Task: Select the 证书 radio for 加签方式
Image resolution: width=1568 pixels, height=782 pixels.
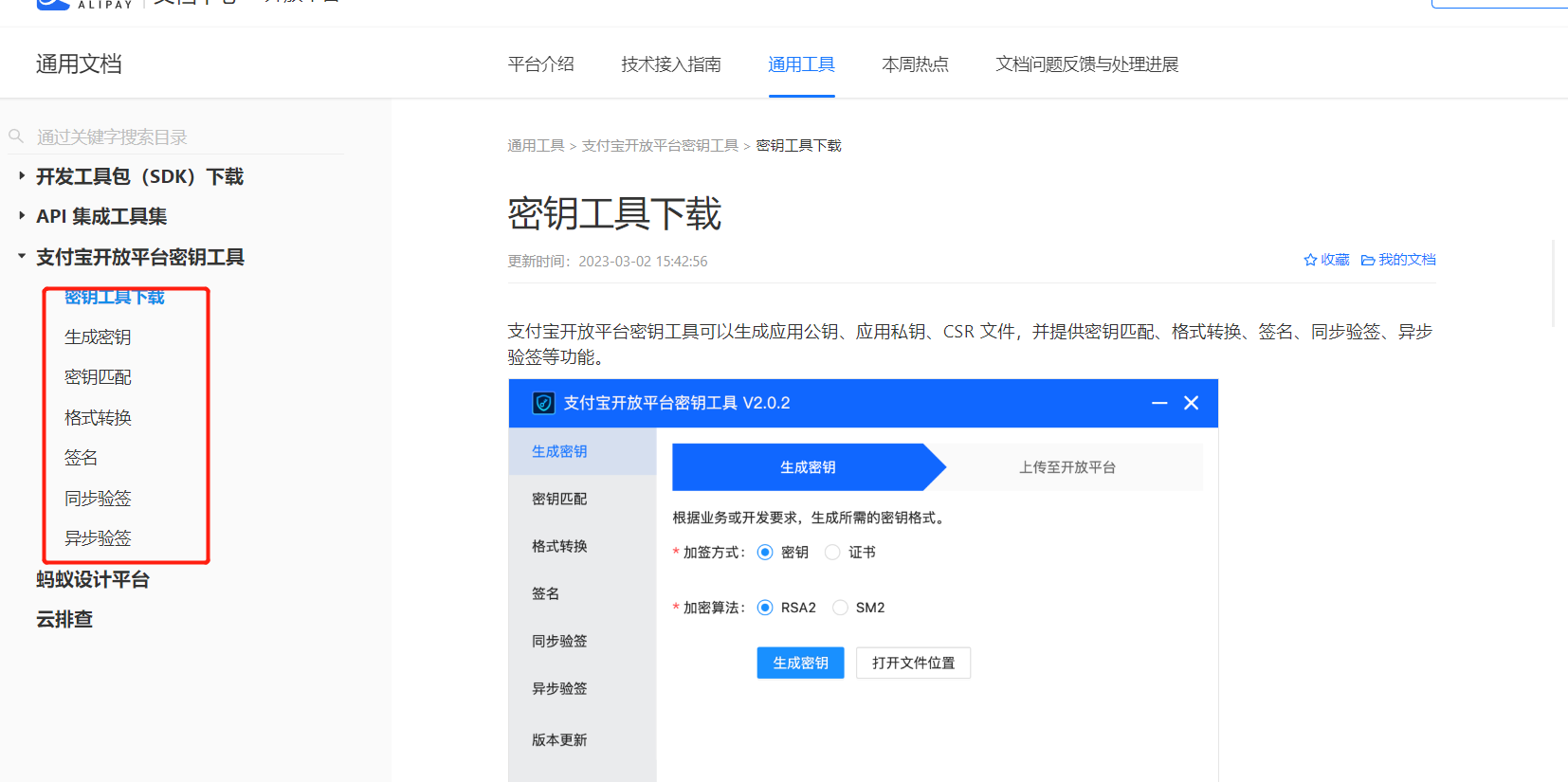Action: pyautogui.click(x=832, y=553)
